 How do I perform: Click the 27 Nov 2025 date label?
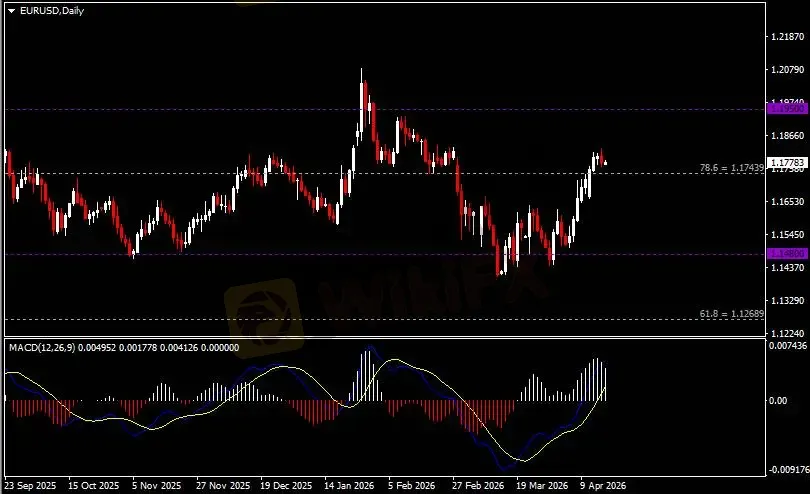tap(223, 486)
